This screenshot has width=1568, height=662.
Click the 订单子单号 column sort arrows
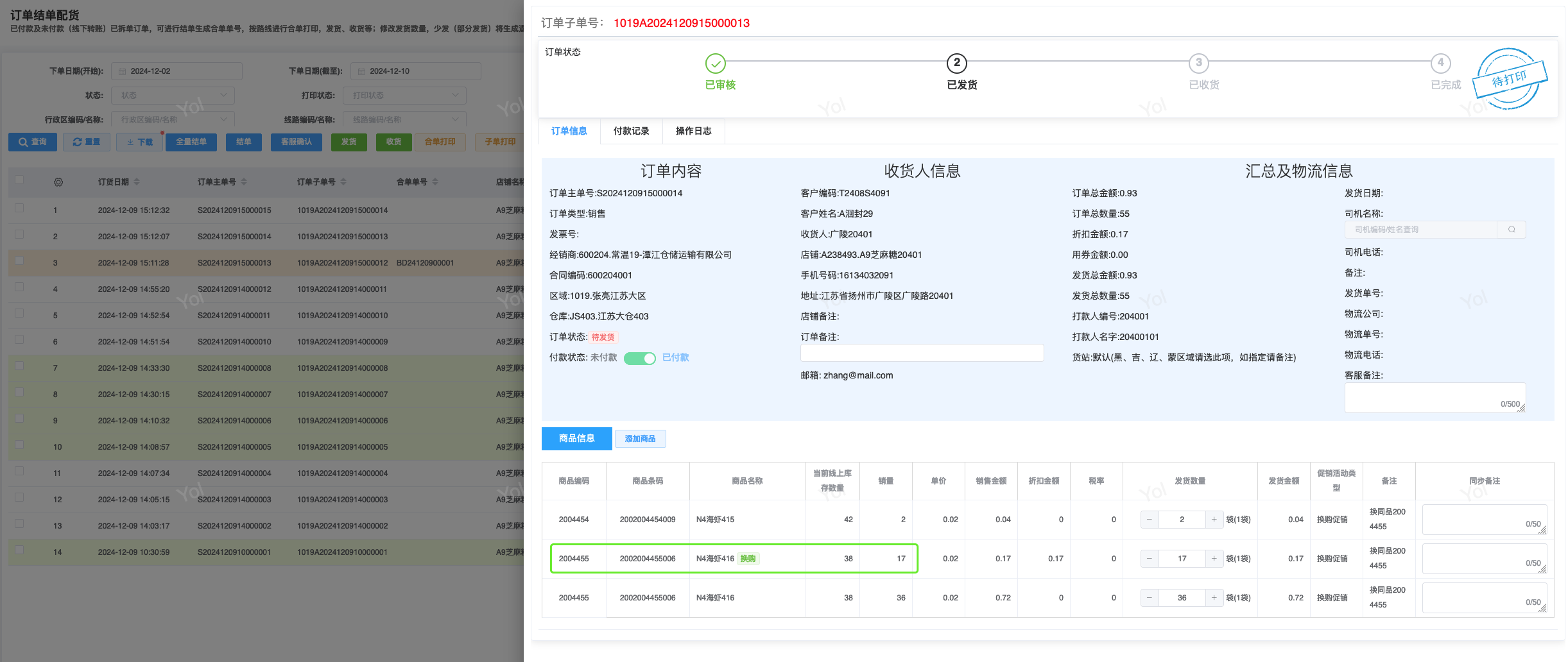click(x=343, y=182)
